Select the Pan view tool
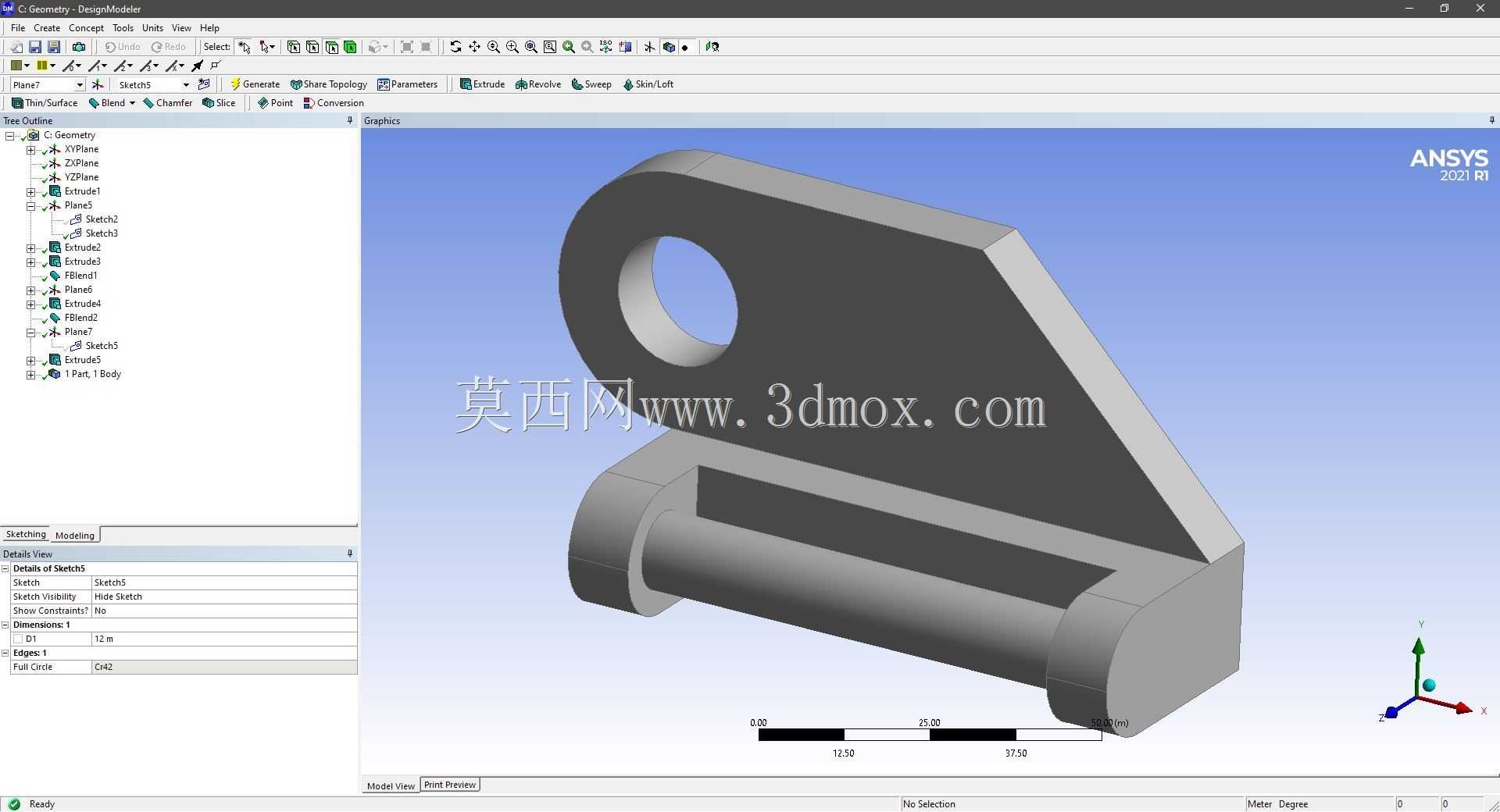The width and height of the screenshot is (1500, 812). (x=474, y=47)
